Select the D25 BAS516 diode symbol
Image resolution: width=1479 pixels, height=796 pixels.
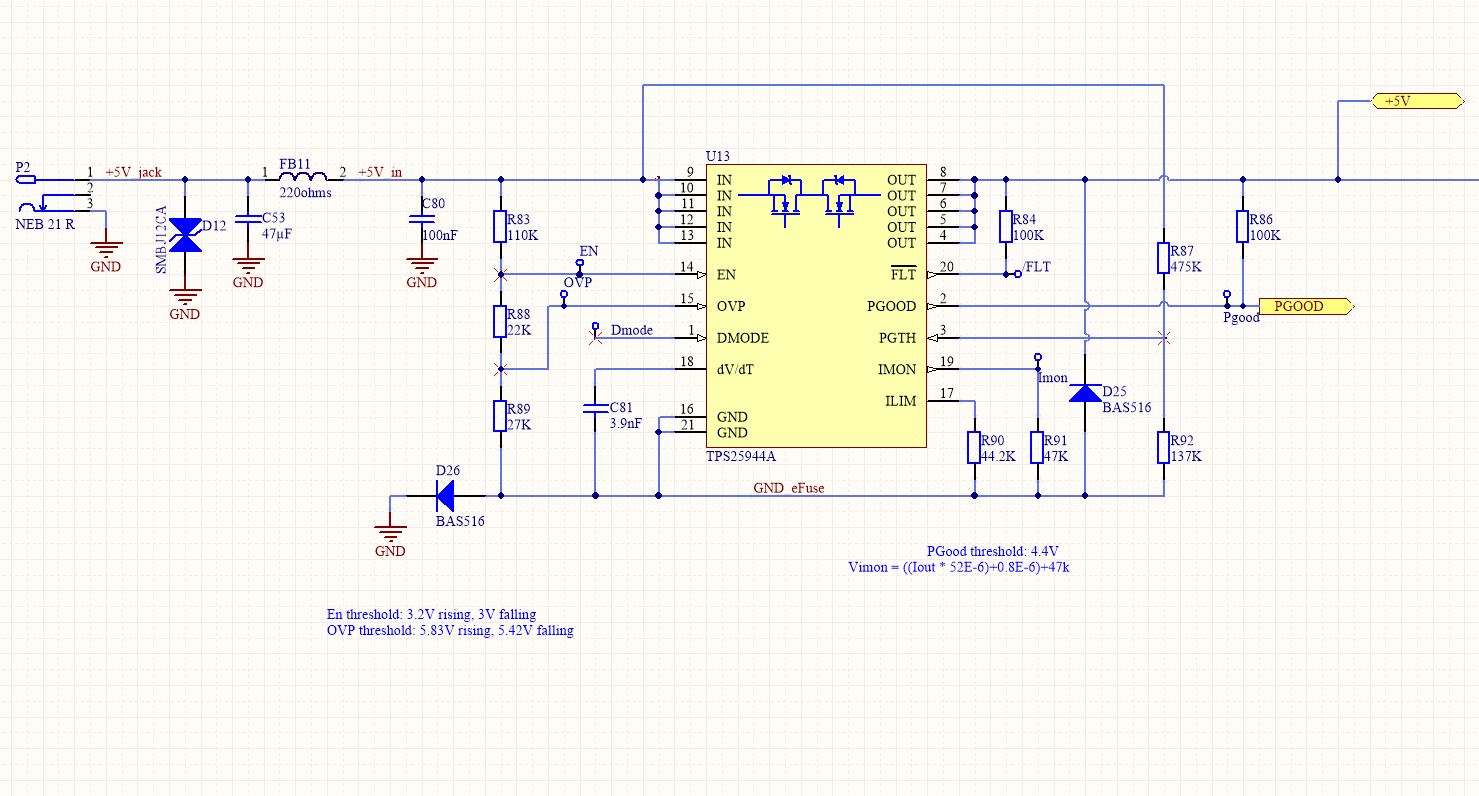click(x=1085, y=392)
